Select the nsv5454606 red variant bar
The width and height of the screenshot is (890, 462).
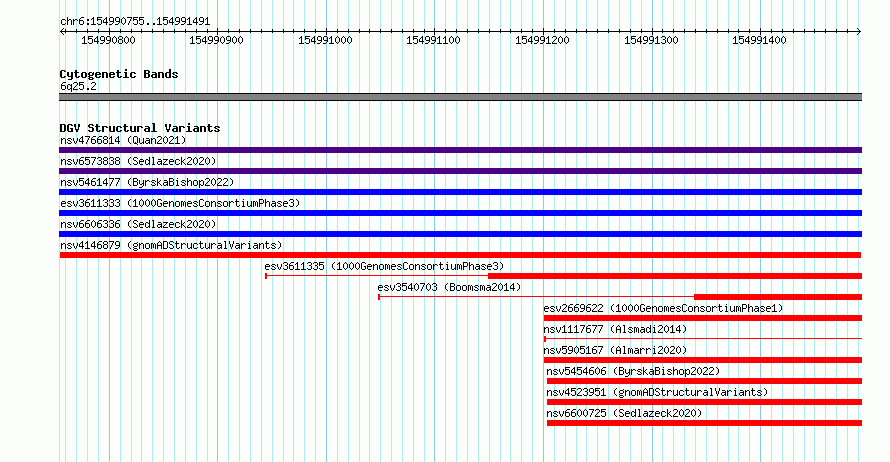click(704, 381)
